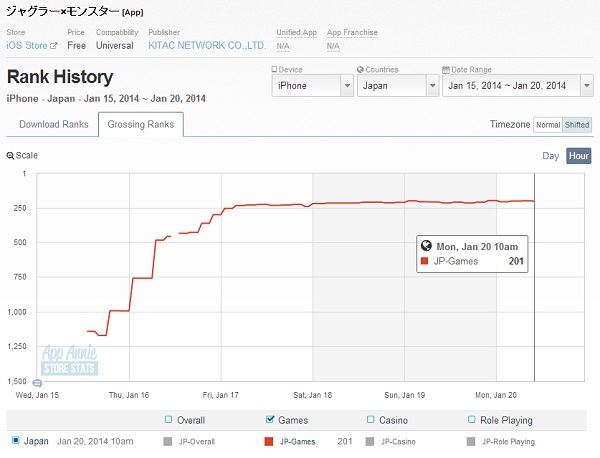
Task: Click the external link icon beside iOS Store
Action: [x=54, y=46]
